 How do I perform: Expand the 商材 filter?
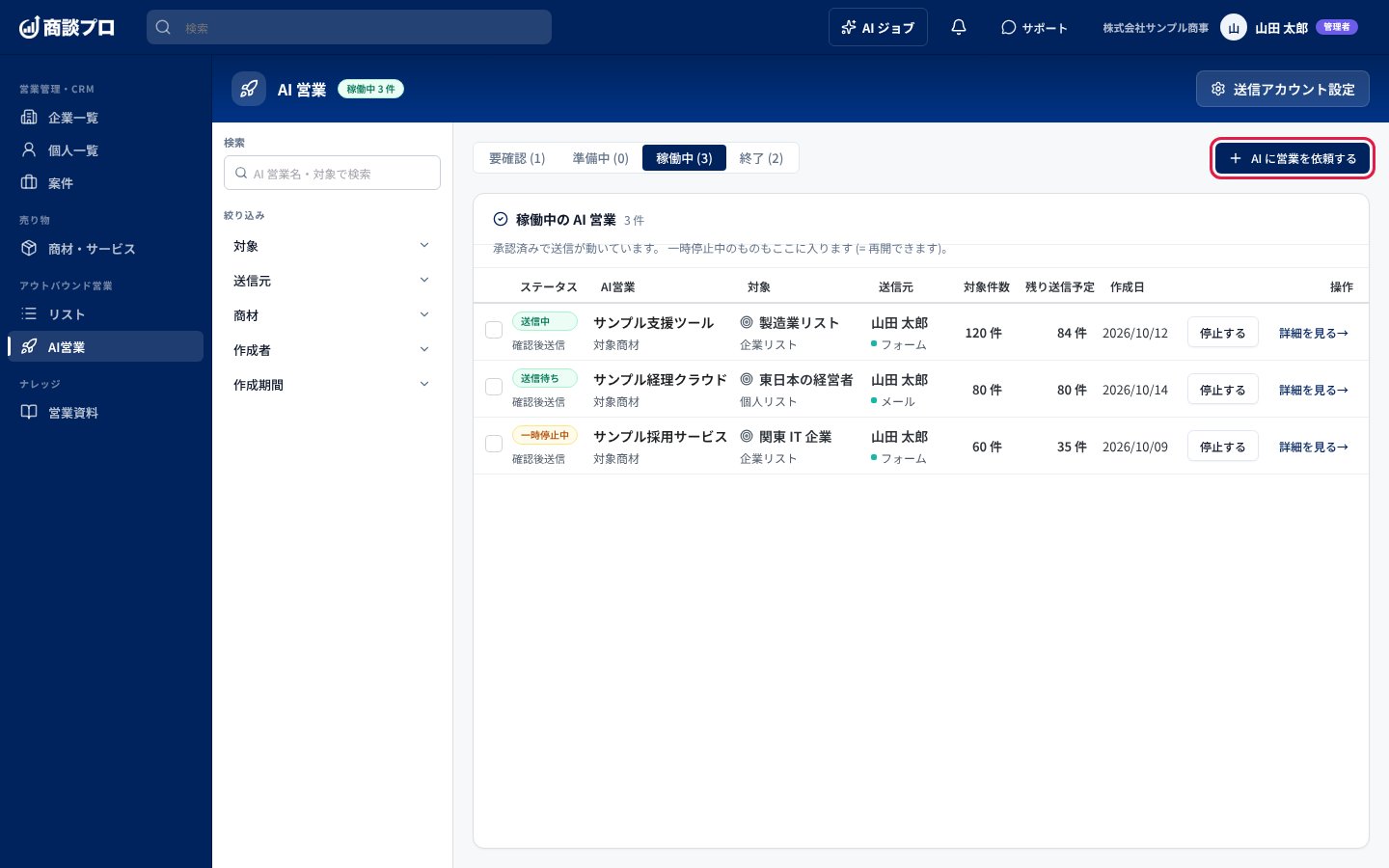click(x=332, y=315)
